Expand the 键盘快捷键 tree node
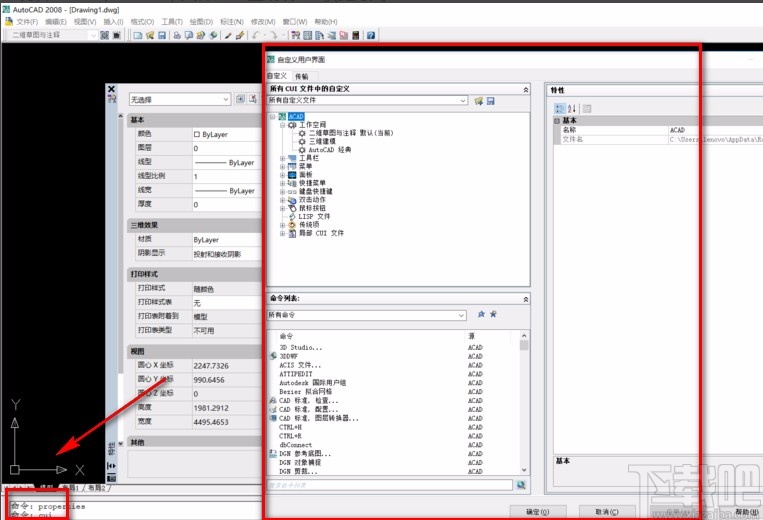 (x=282, y=192)
